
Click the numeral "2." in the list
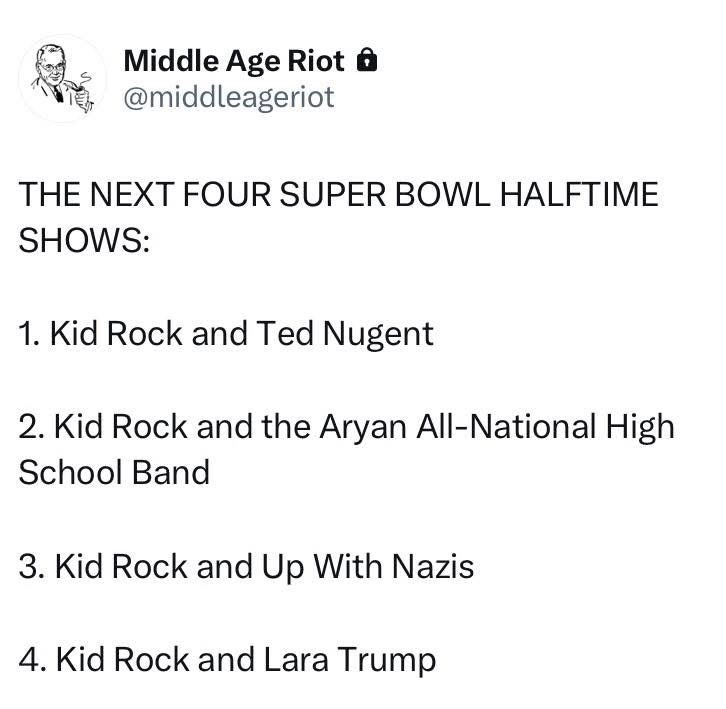31,427
